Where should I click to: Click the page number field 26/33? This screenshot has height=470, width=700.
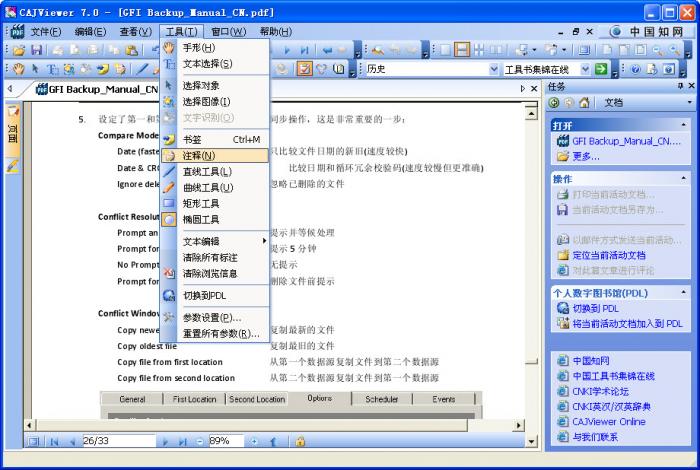(x=119, y=441)
